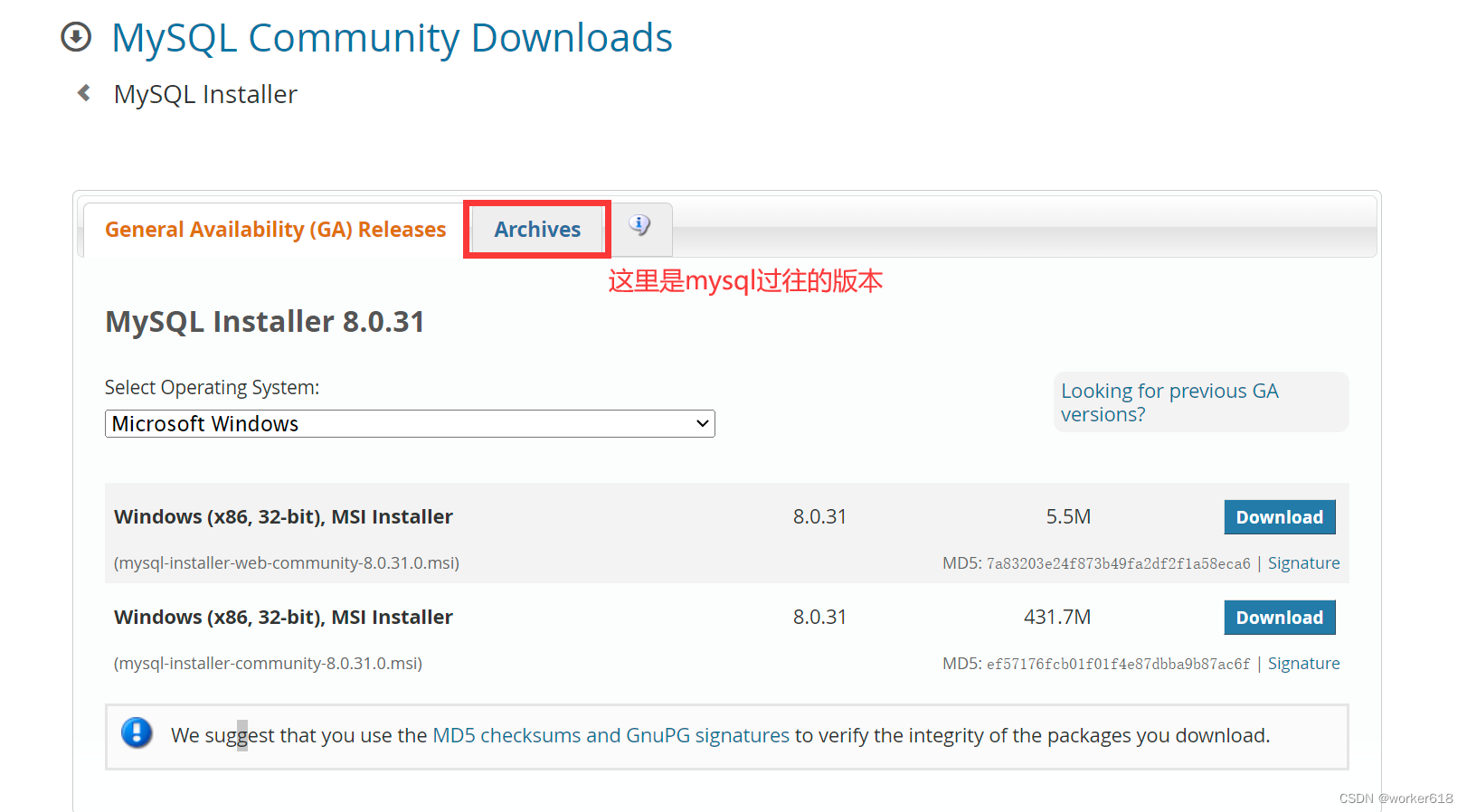Open MD5 checksums and GnuPG signatures link
The width and height of the screenshot is (1467, 812).
click(610, 735)
